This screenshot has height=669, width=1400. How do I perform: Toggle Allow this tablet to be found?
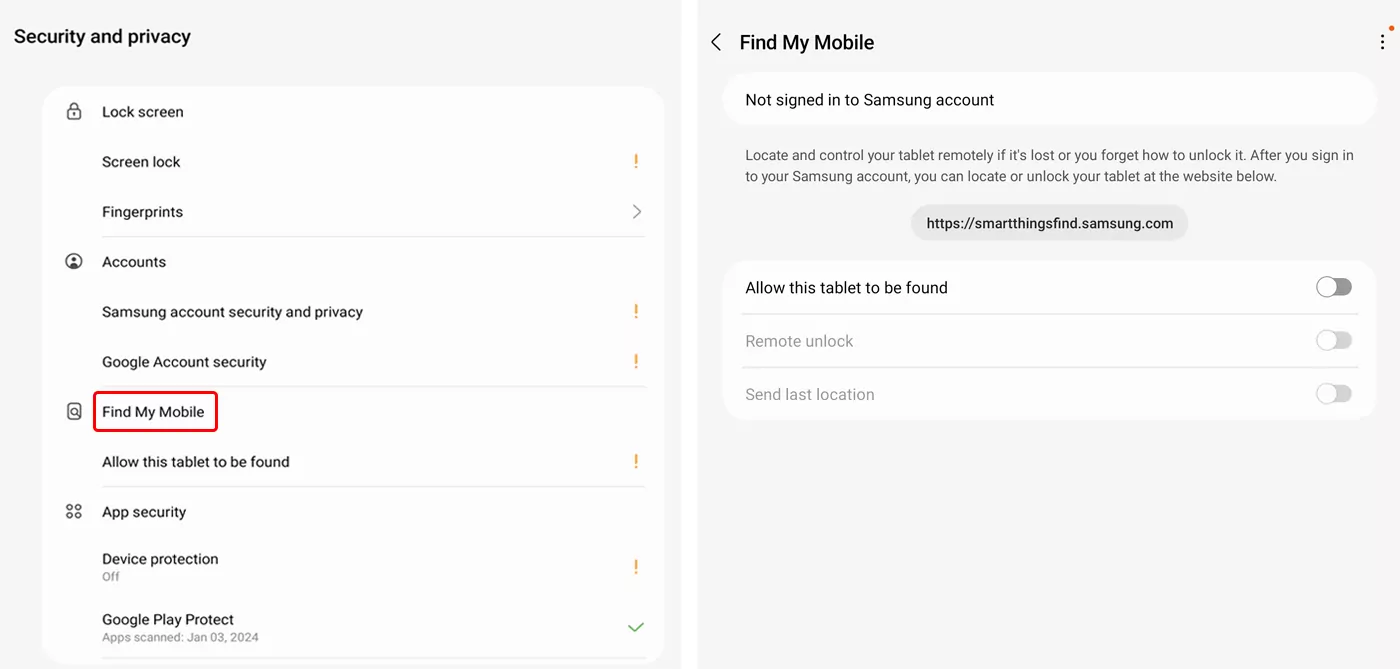coord(1334,287)
